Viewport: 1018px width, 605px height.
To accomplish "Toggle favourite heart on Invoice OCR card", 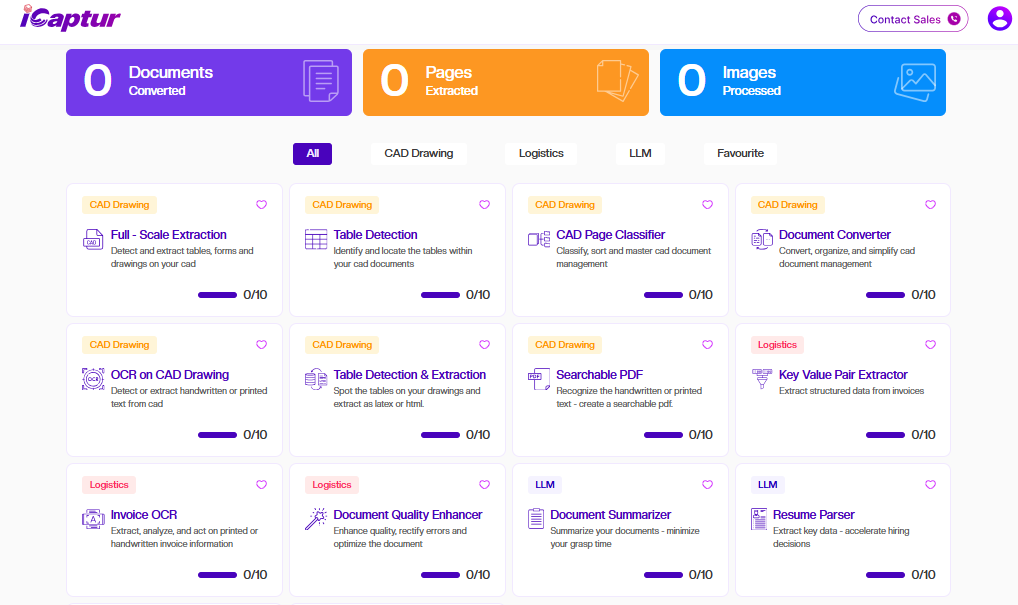I will [x=261, y=485].
